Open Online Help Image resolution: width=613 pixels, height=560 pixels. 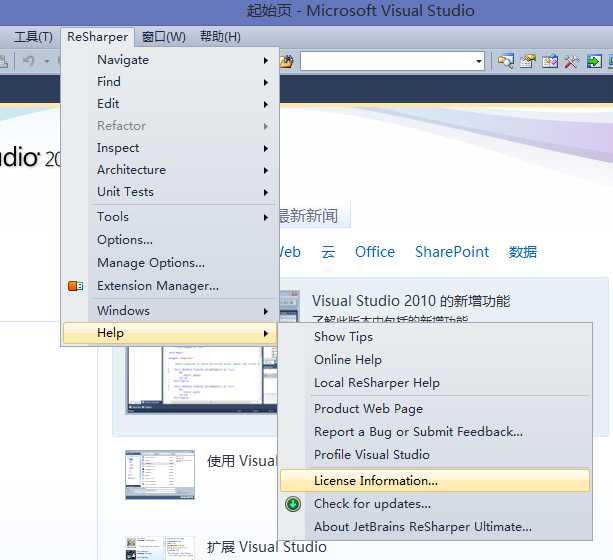[435, 359]
